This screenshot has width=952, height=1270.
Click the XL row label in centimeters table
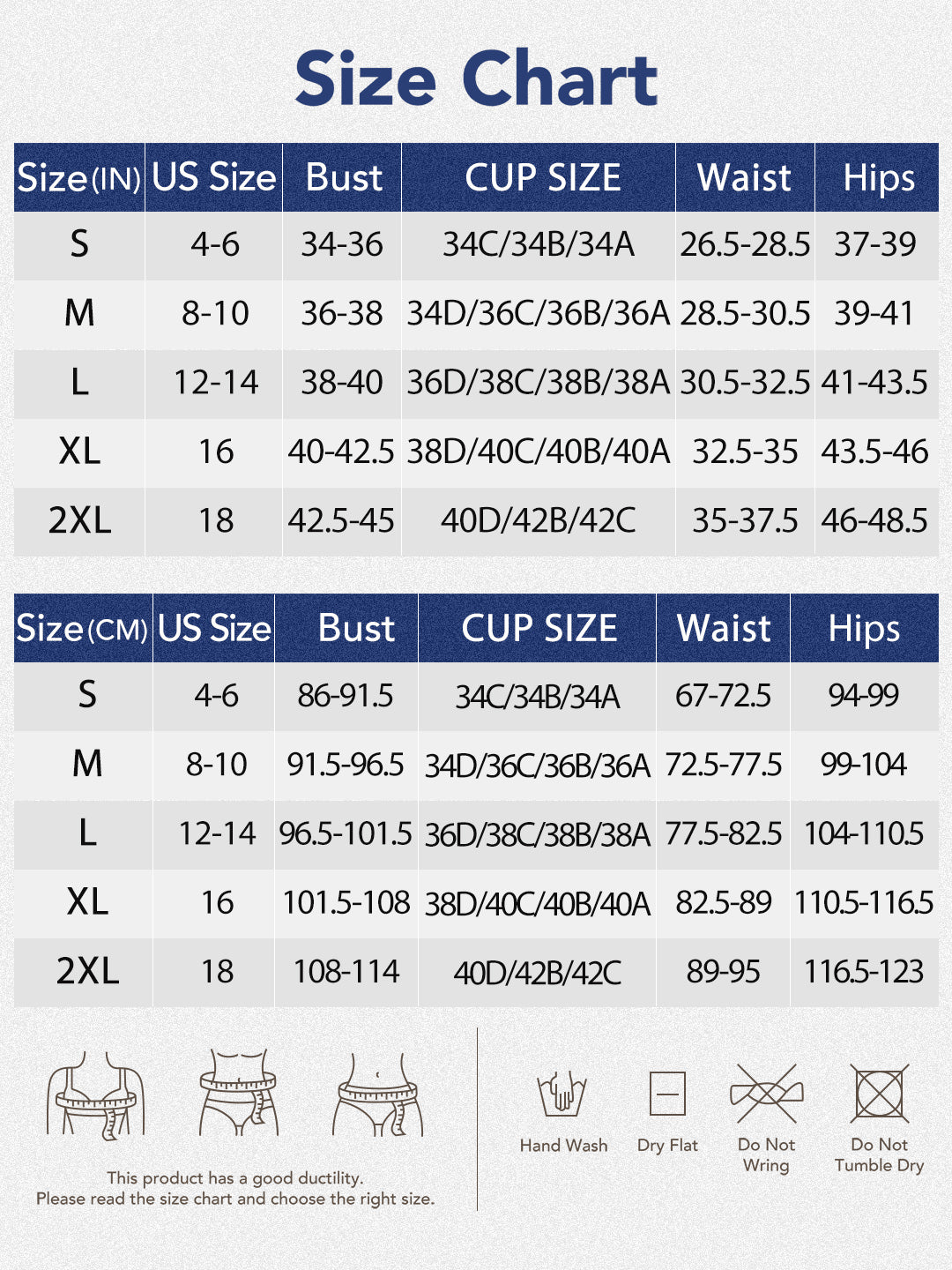[x=87, y=902]
